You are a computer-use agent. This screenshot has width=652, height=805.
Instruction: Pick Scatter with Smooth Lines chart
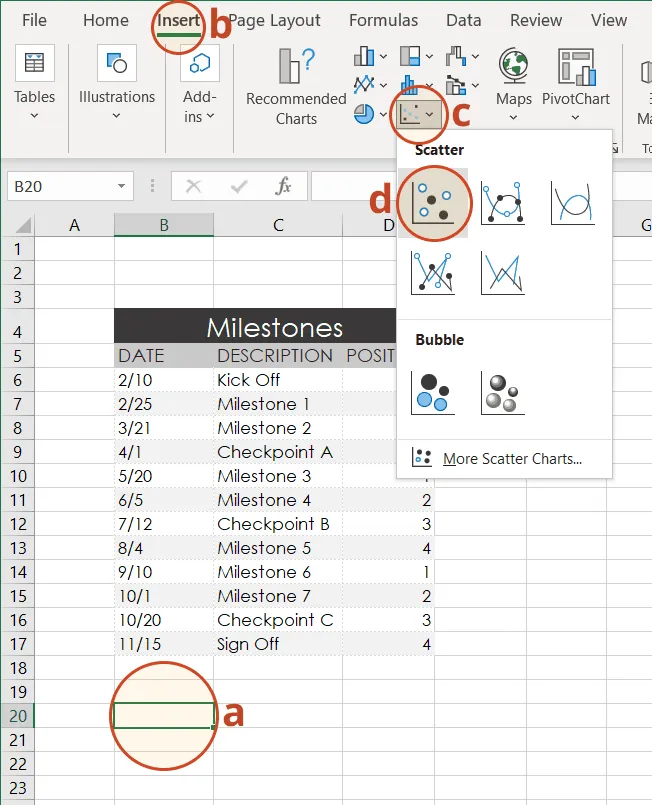tap(572, 203)
